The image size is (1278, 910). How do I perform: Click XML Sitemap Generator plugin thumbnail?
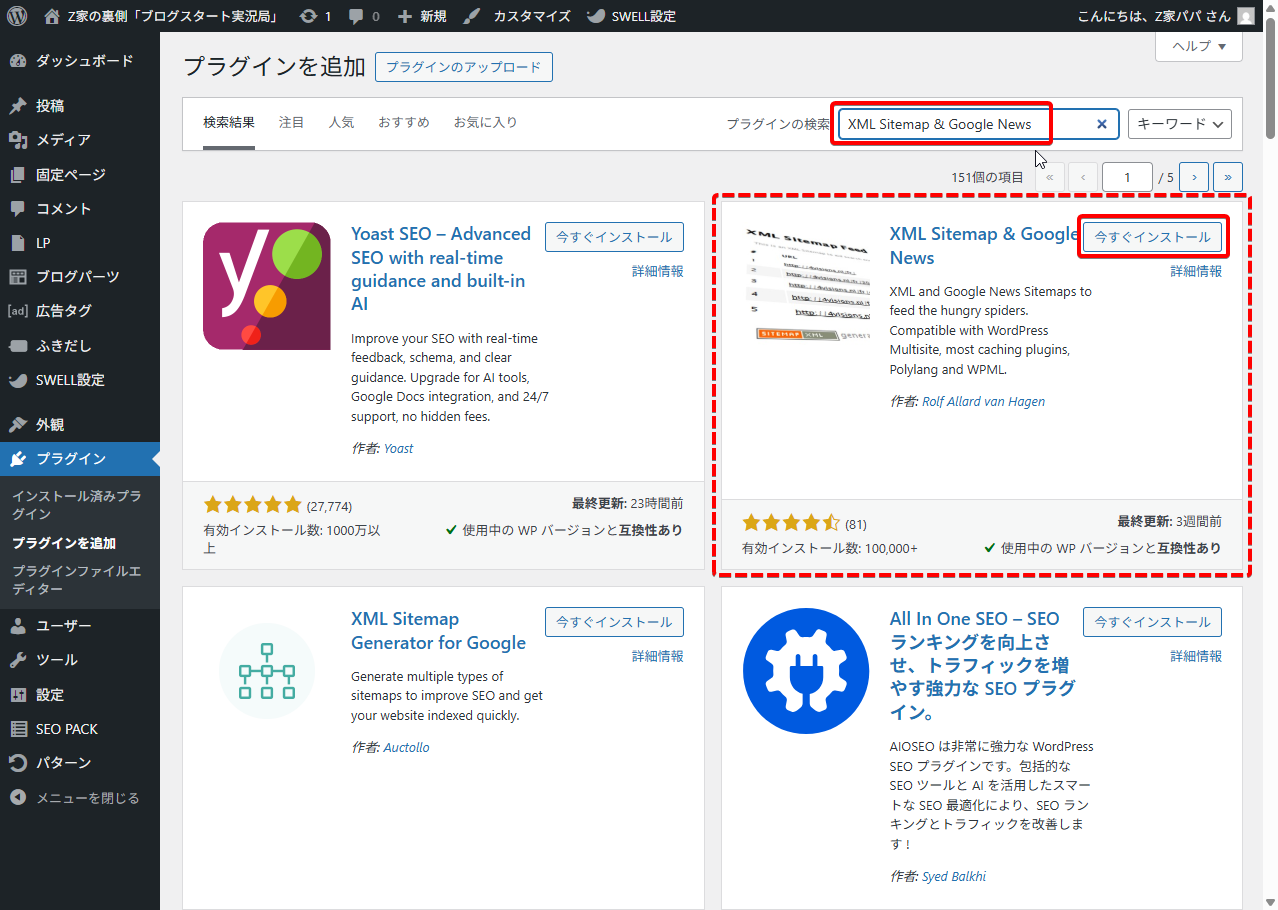[x=267, y=671]
